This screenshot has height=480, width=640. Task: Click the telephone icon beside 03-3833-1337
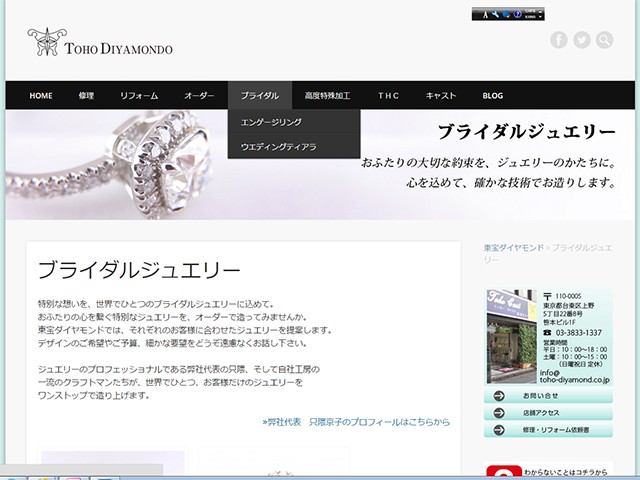tap(547, 333)
